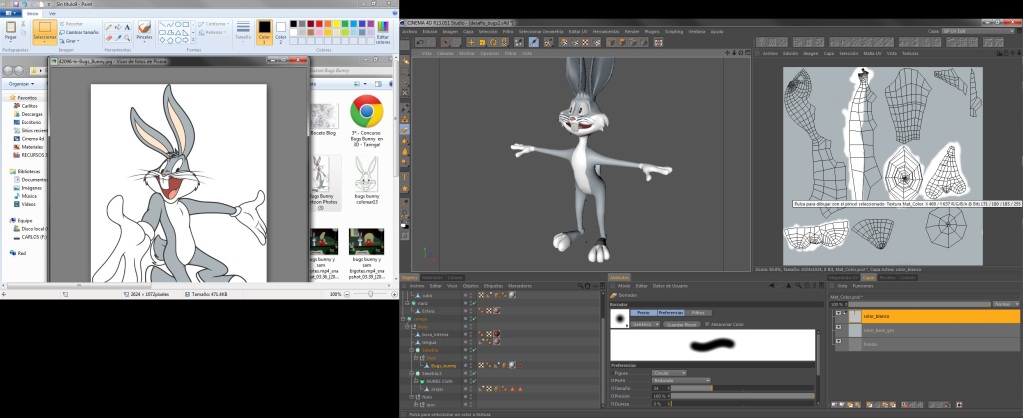Open the Archivo menu in Cinema 4D

click(409, 31)
